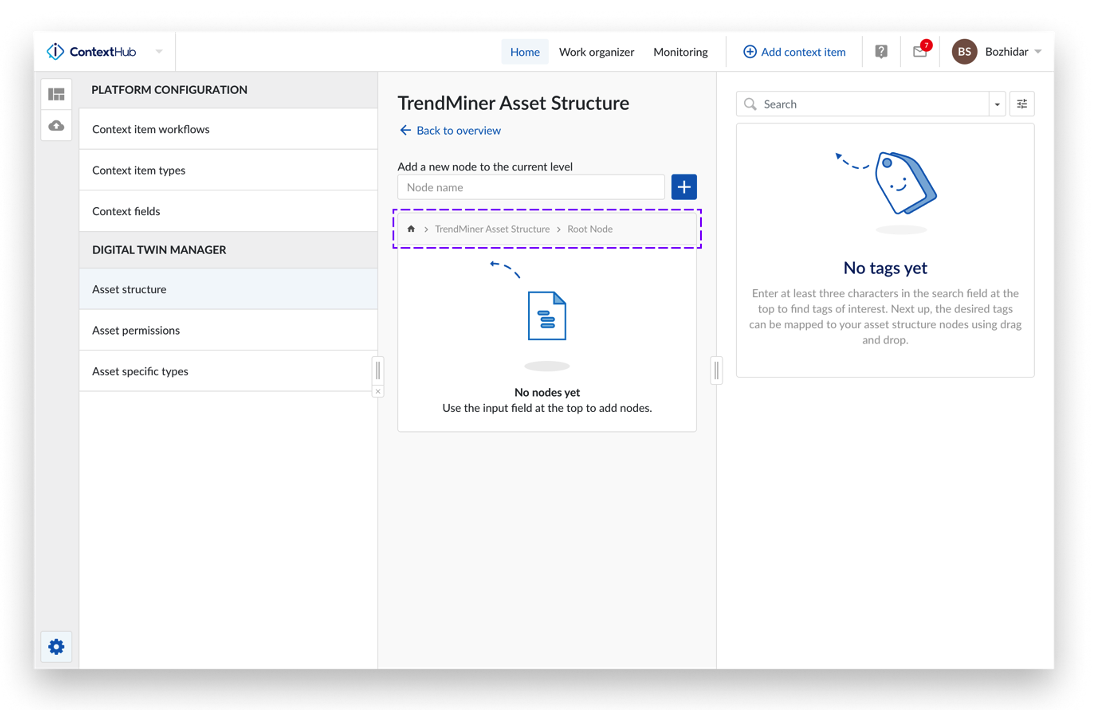Select Asset permissions in the sidebar
1095x710 pixels.
click(x=136, y=330)
